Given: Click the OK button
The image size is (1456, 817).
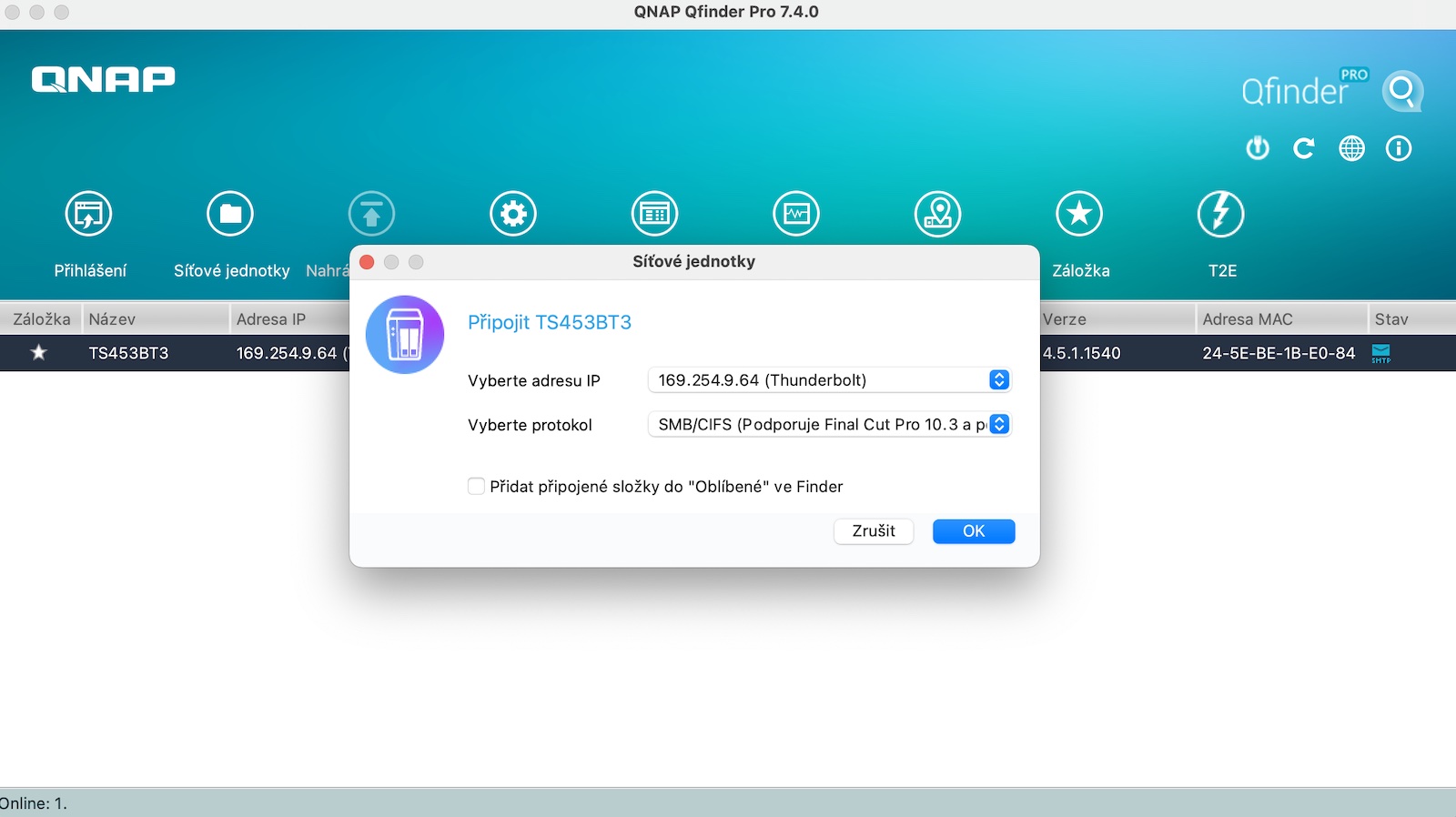Looking at the screenshot, I should click(x=974, y=531).
